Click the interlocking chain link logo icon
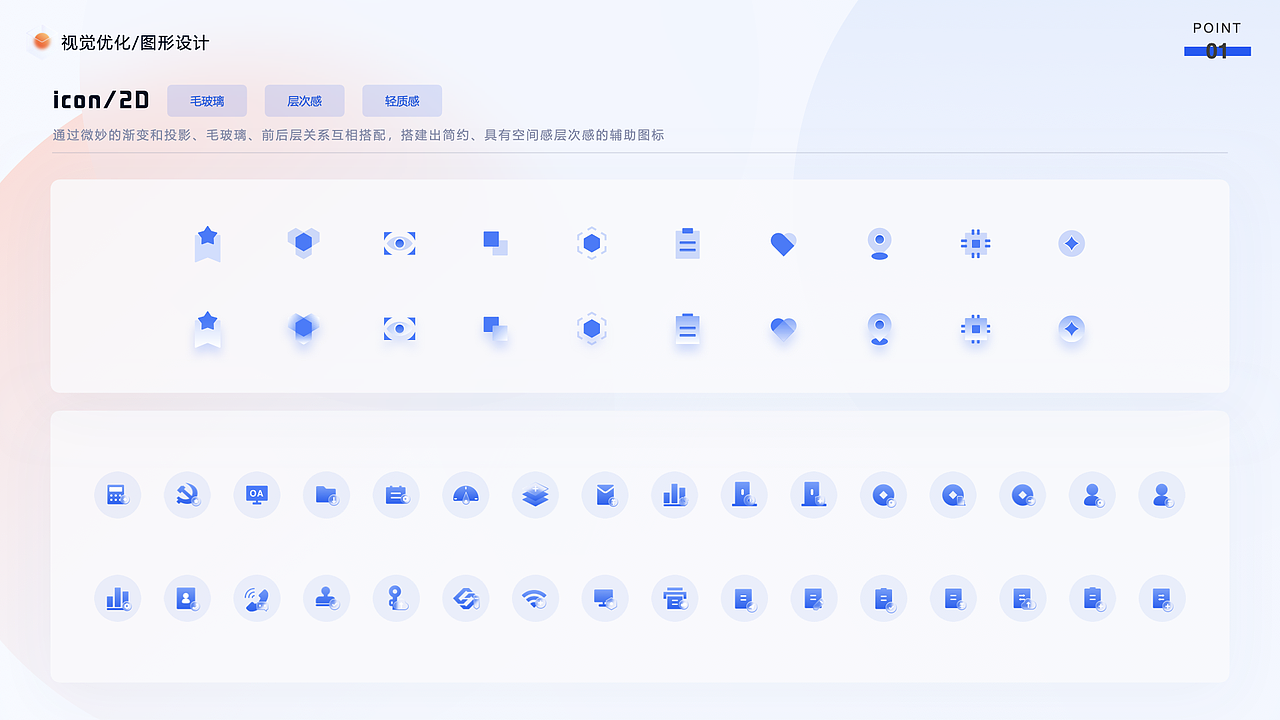The height and width of the screenshot is (720, 1280). point(465,598)
